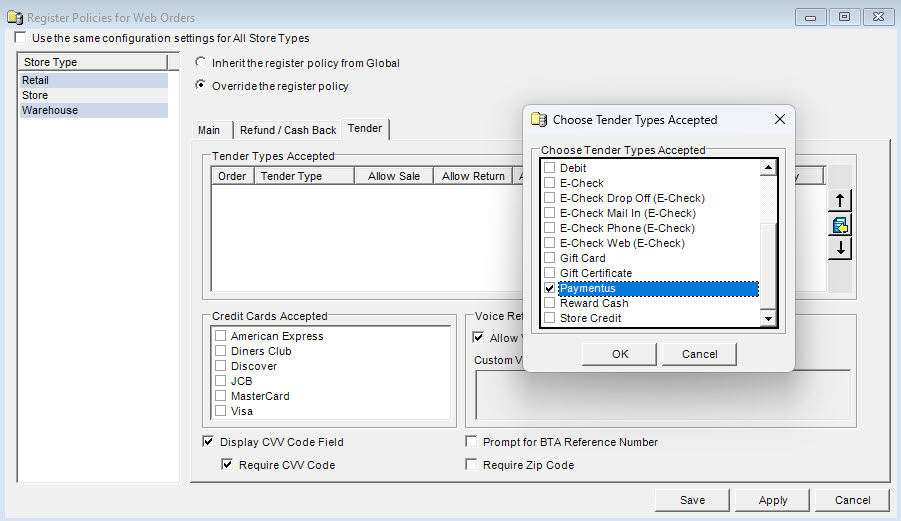Check MasterCard credit card
The width and height of the screenshot is (901, 521).
(x=220, y=395)
